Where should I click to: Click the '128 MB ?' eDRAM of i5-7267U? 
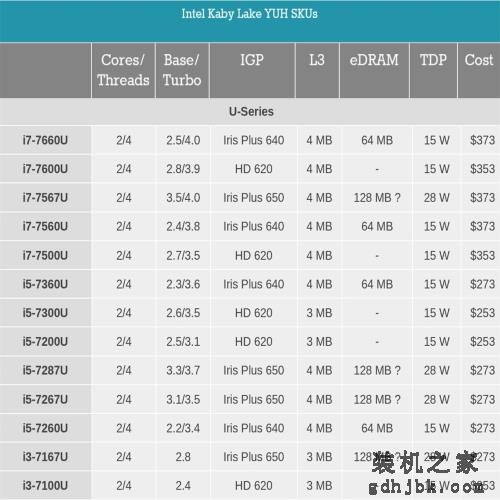click(377, 399)
